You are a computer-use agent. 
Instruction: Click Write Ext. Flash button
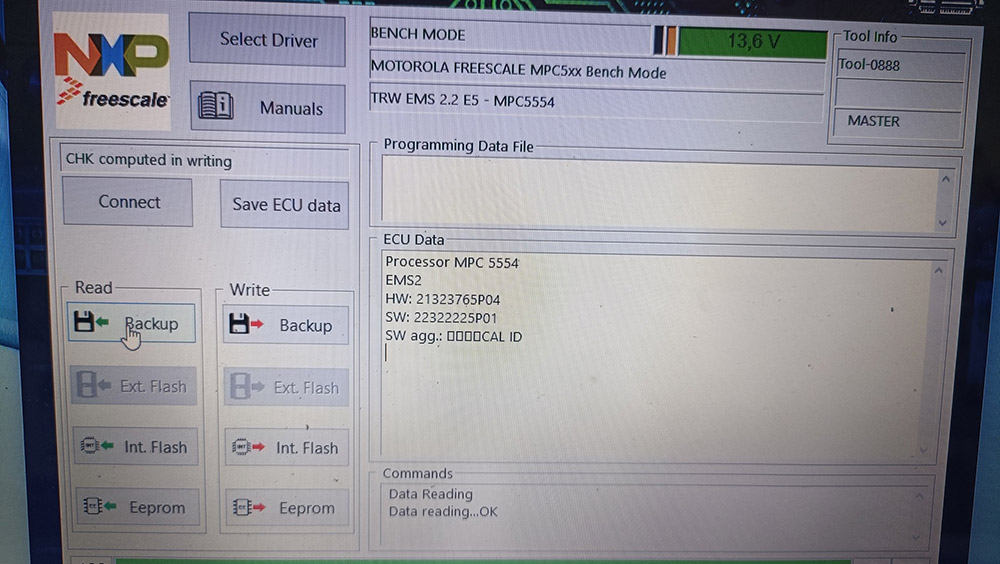tap(286, 387)
